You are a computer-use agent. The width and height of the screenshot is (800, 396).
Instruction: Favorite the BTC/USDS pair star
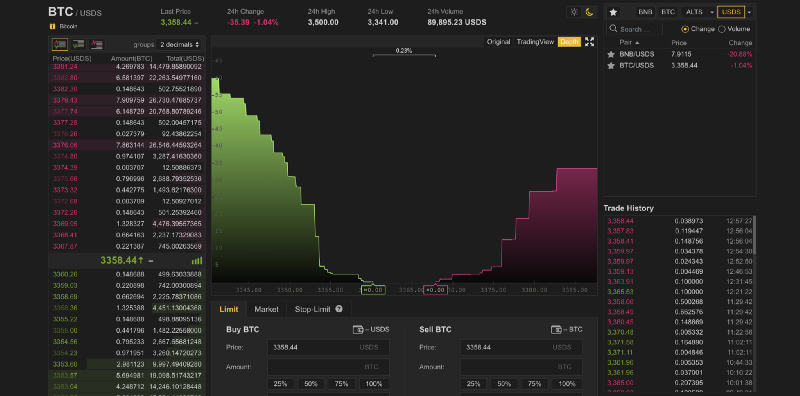coord(611,65)
